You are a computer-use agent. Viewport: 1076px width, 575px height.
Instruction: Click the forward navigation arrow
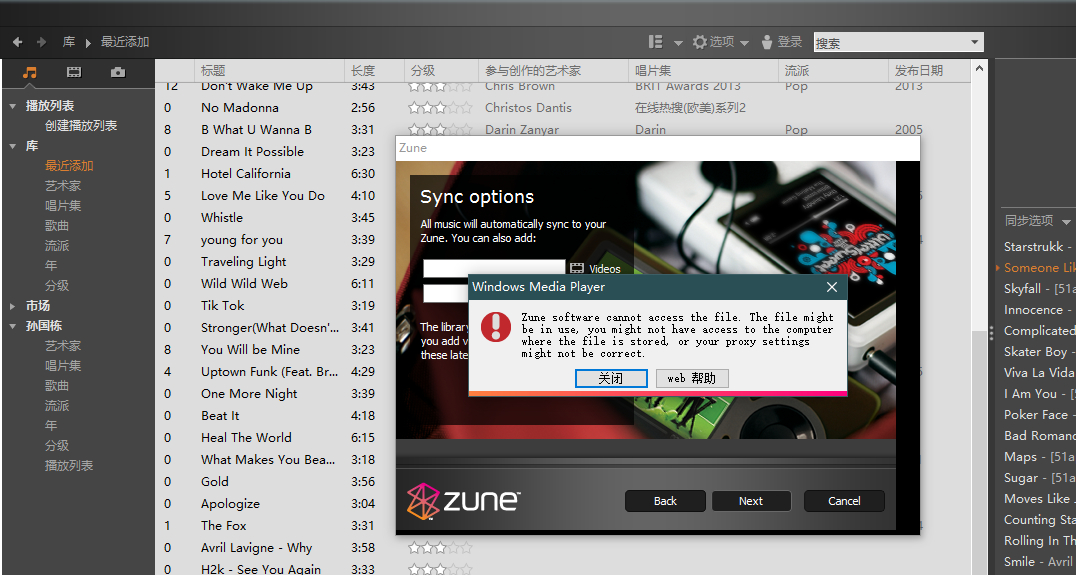click(x=41, y=43)
